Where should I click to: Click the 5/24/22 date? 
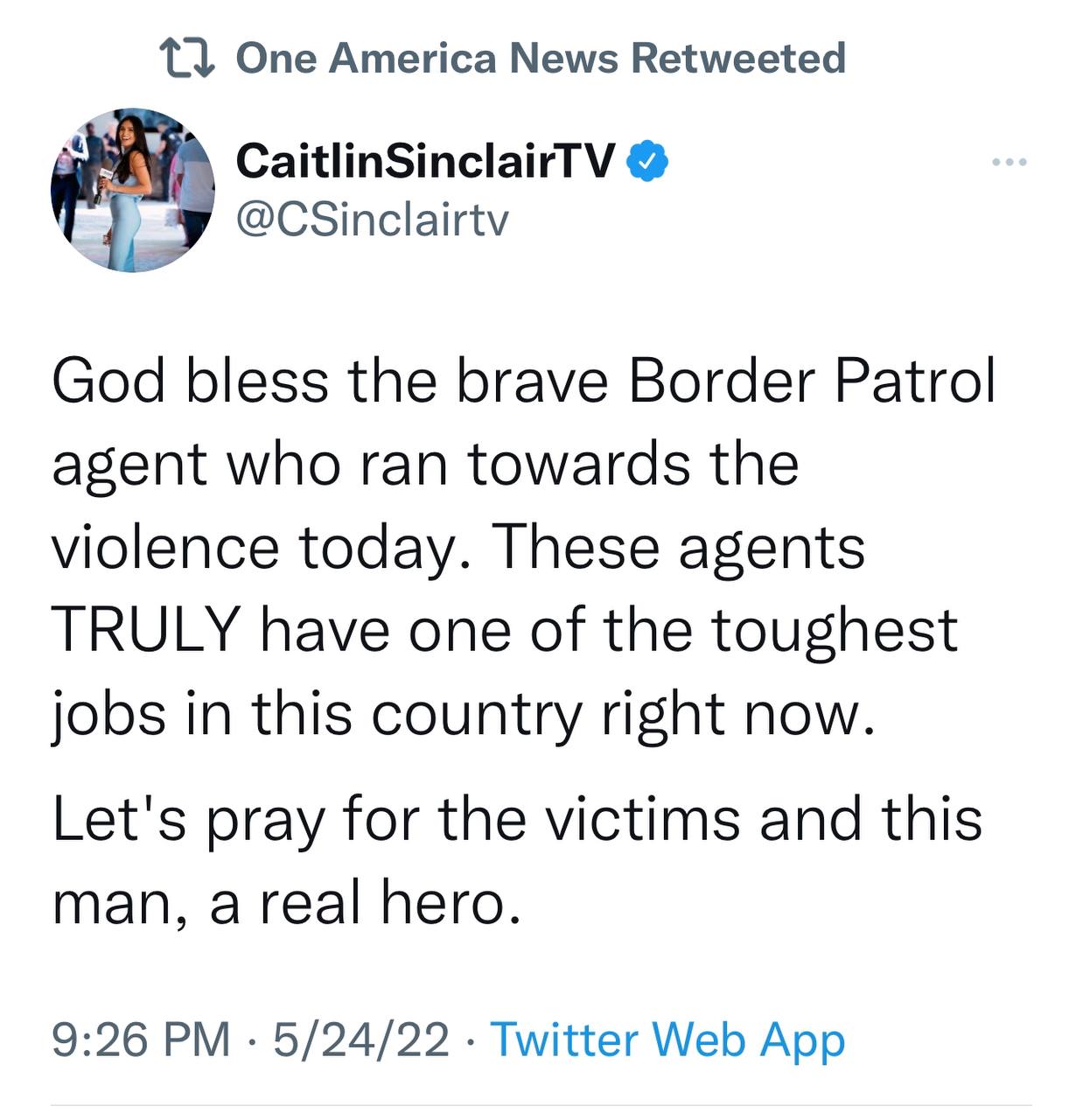pyautogui.click(x=360, y=1039)
